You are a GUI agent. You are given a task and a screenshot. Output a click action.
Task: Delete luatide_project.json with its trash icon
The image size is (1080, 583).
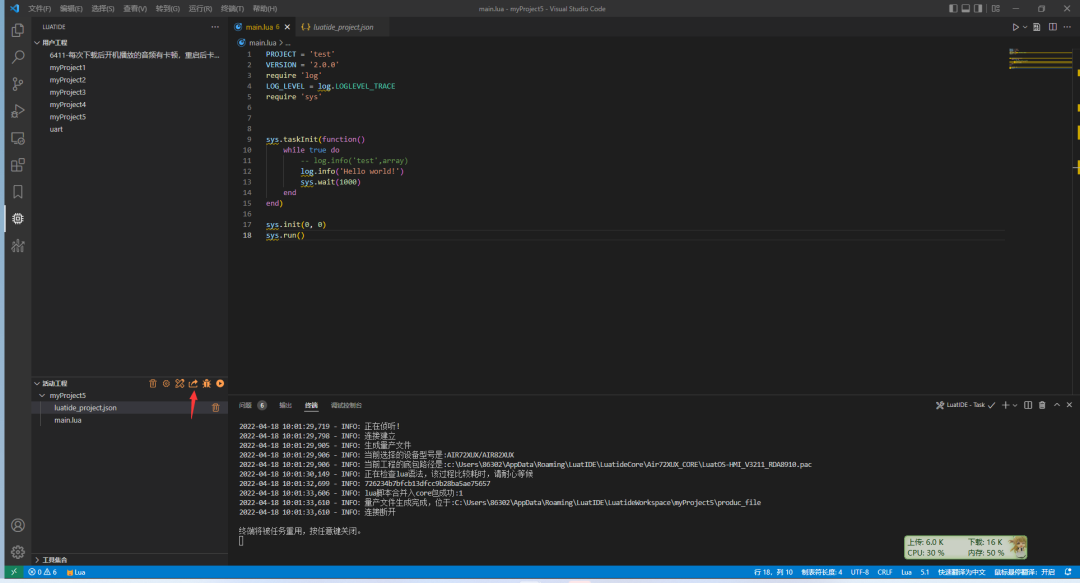click(215, 408)
